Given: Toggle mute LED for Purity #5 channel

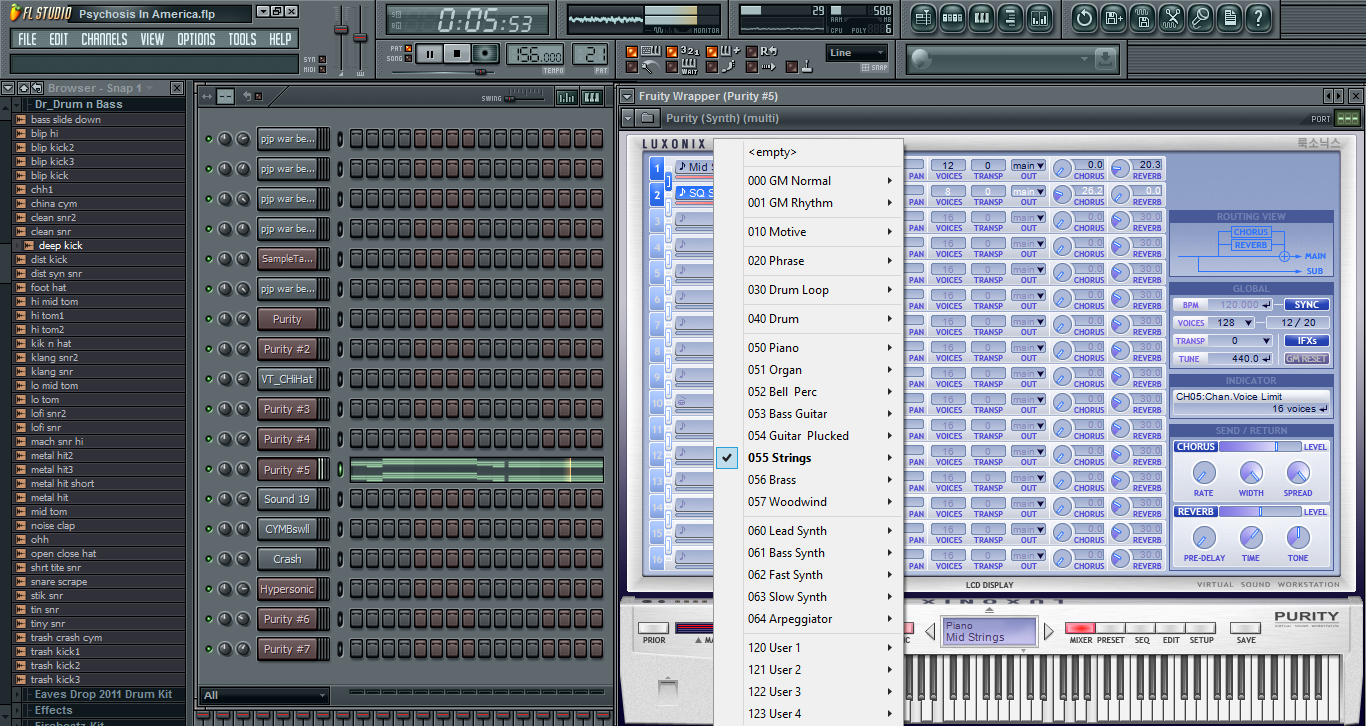Looking at the screenshot, I should click(209, 469).
